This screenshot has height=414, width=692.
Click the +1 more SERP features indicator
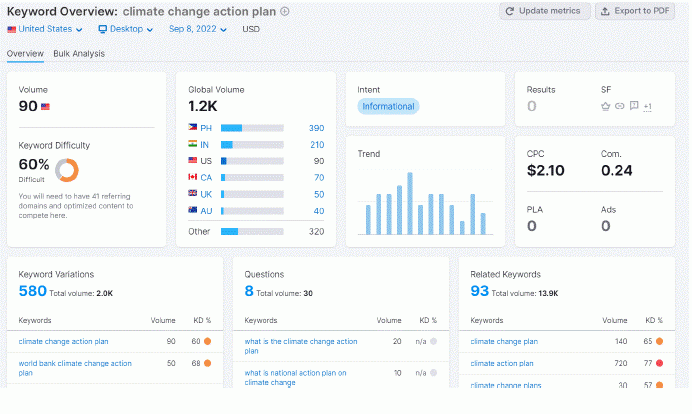(647, 107)
